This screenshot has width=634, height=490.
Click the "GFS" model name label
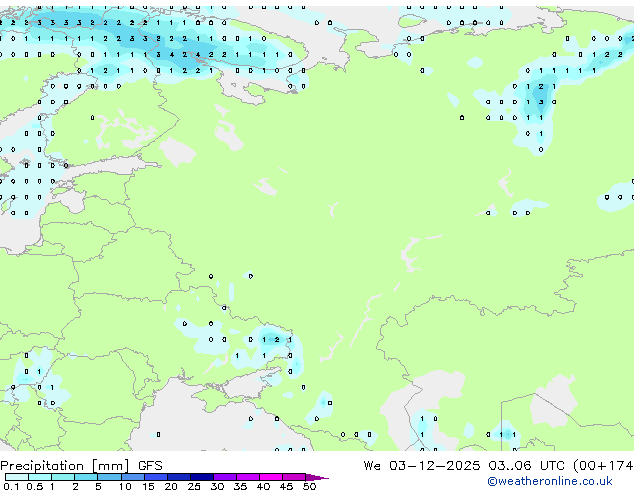(150, 466)
